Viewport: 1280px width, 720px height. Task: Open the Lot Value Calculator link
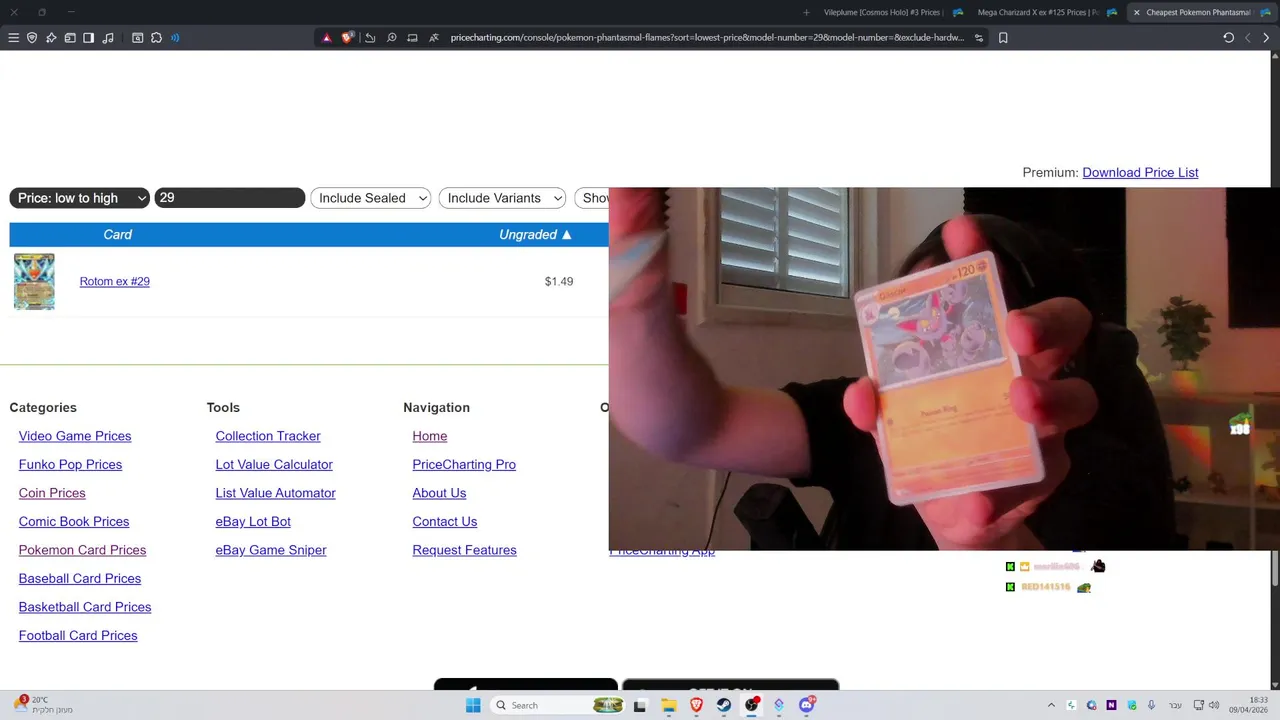click(x=274, y=464)
